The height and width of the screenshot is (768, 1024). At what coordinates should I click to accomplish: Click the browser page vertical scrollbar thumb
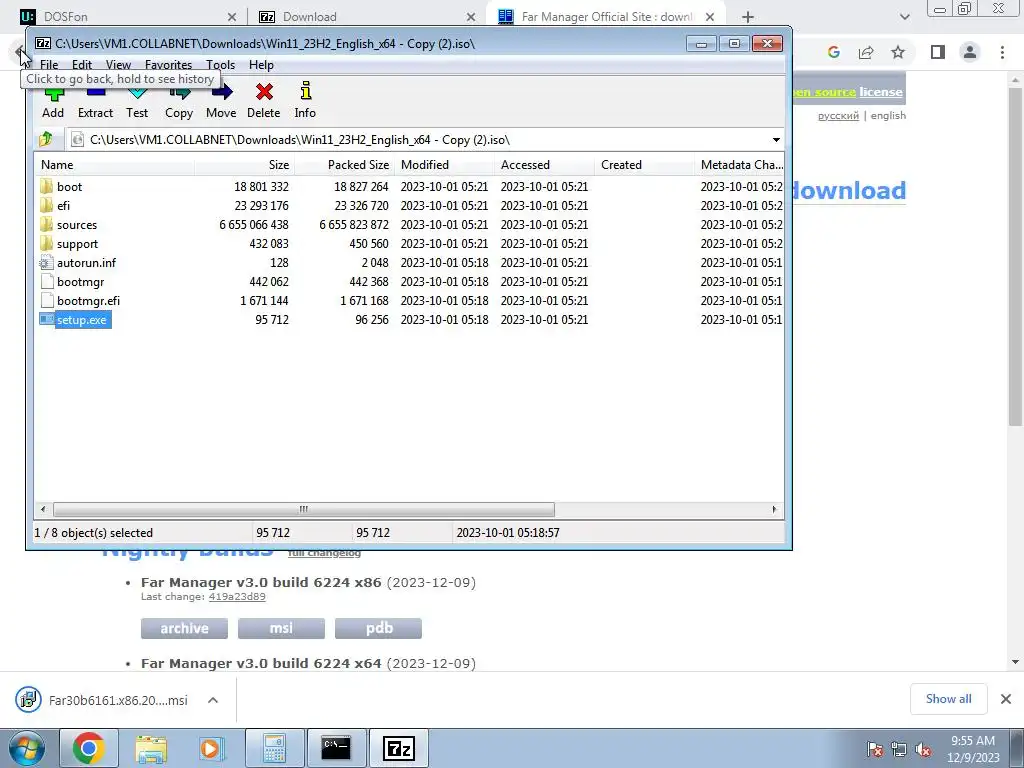tap(1015, 257)
